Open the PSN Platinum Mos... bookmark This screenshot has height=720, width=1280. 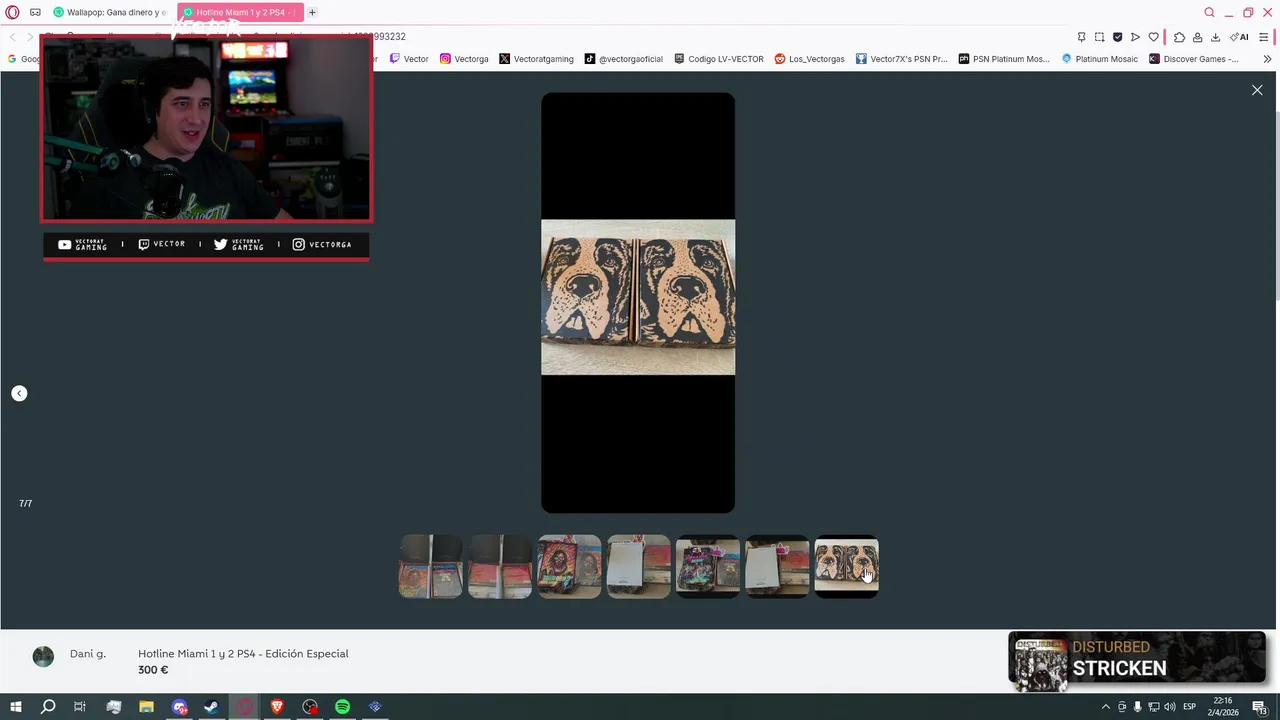(1004, 59)
